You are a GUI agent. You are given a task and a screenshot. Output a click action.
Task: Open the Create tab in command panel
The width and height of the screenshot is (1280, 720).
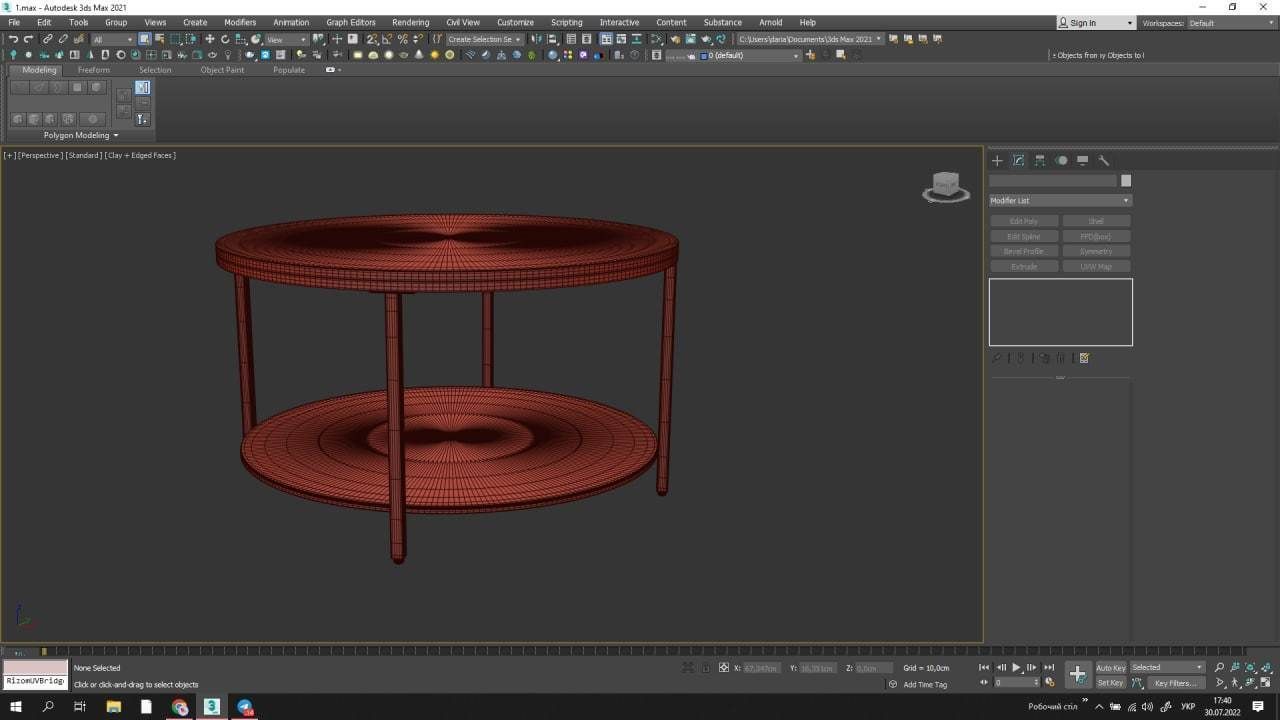click(997, 160)
